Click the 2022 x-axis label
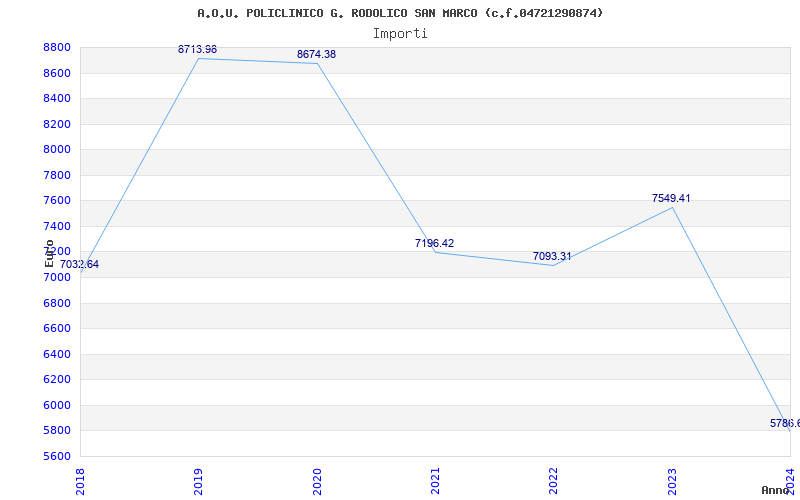 [x=554, y=482]
